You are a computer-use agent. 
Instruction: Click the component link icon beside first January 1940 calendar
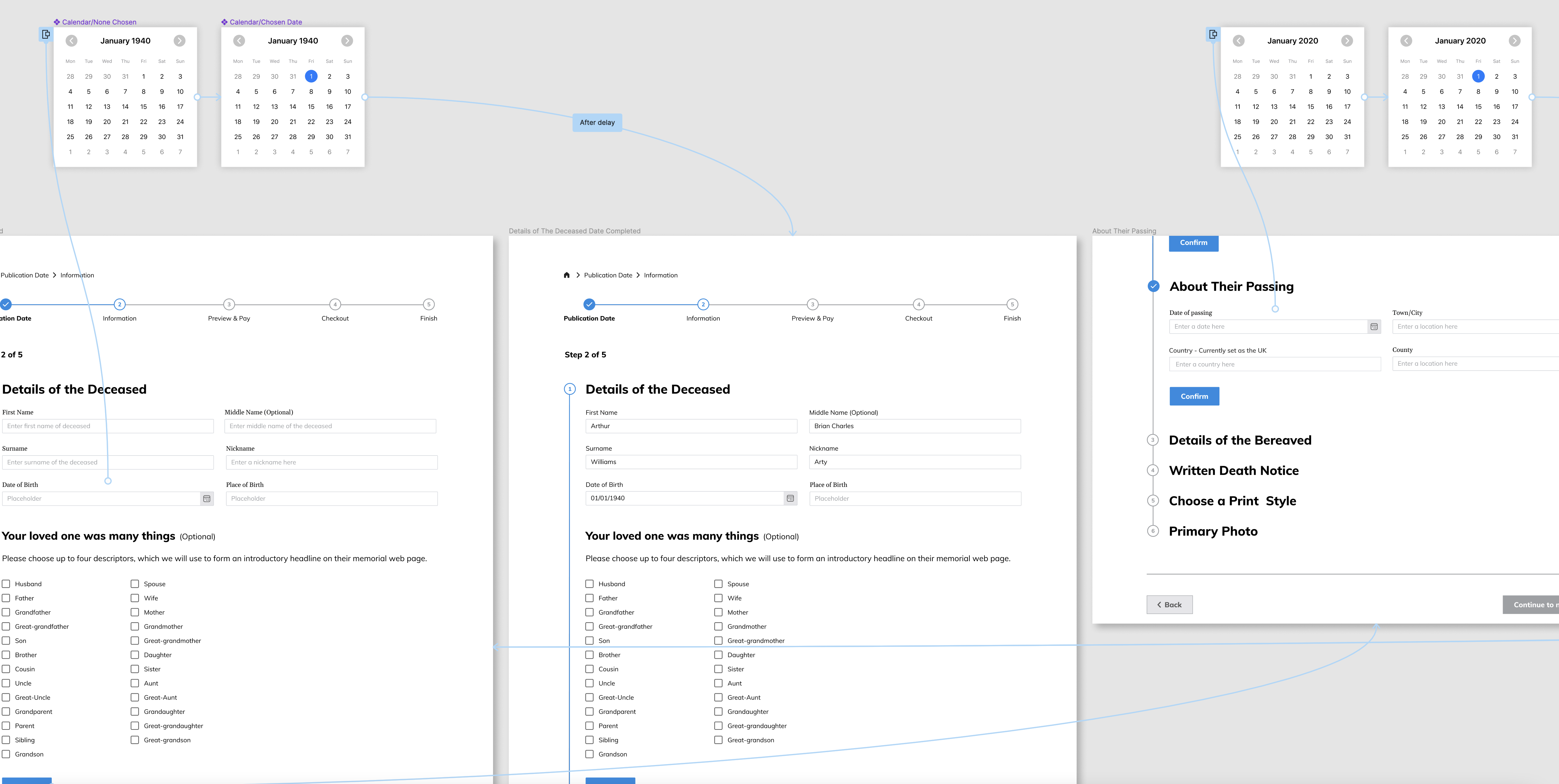coord(46,35)
